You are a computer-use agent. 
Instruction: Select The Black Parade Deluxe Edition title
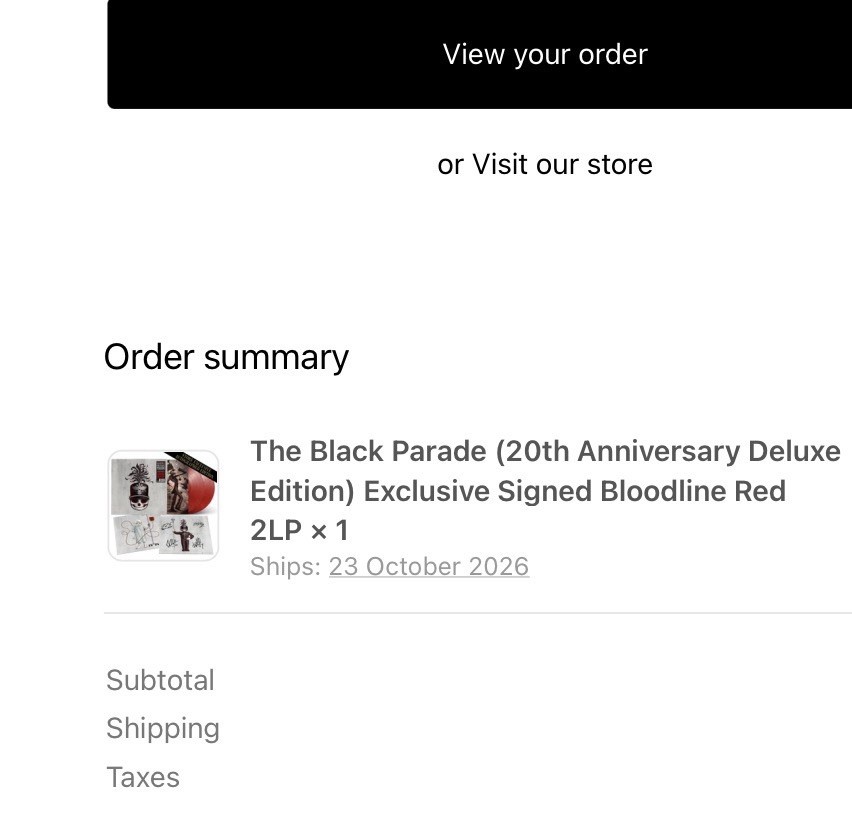(x=545, y=491)
